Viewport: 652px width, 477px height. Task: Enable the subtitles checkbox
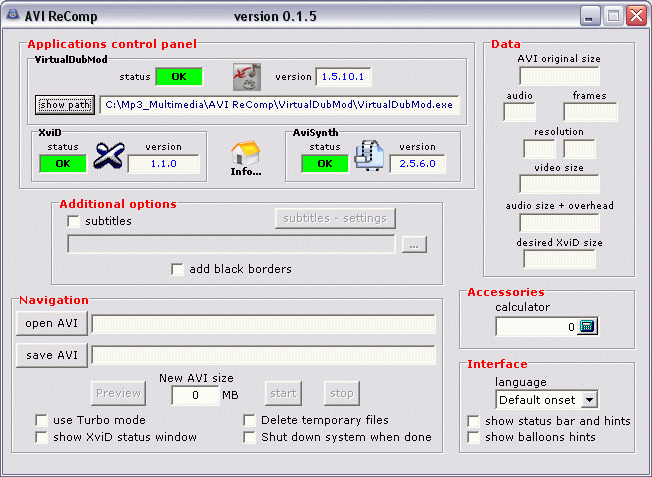[74, 221]
